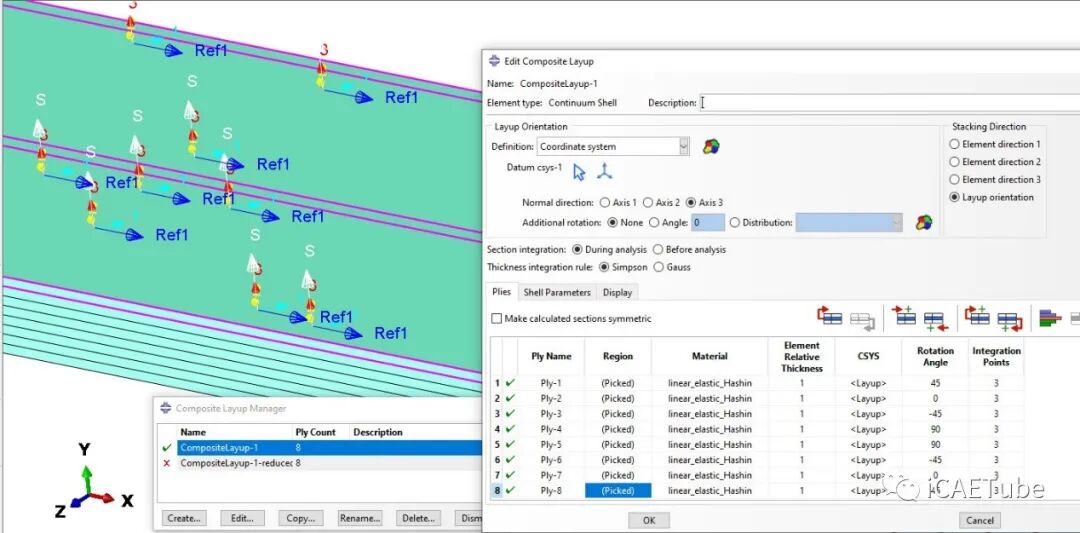Click into the Description text field
This screenshot has height=533, width=1080.
tap(890, 103)
